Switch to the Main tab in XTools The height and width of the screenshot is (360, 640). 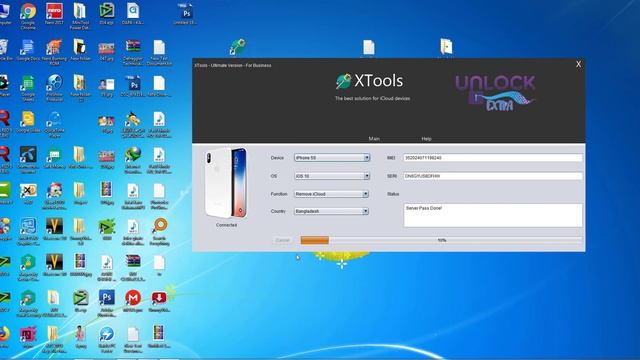(374, 139)
